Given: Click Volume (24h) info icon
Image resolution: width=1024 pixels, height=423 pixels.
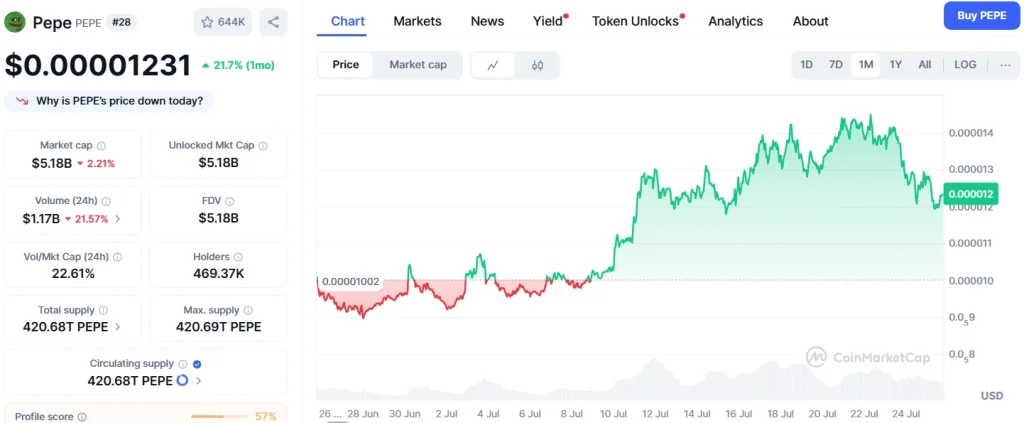Looking at the screenshot, I should [x=106, y=201].
